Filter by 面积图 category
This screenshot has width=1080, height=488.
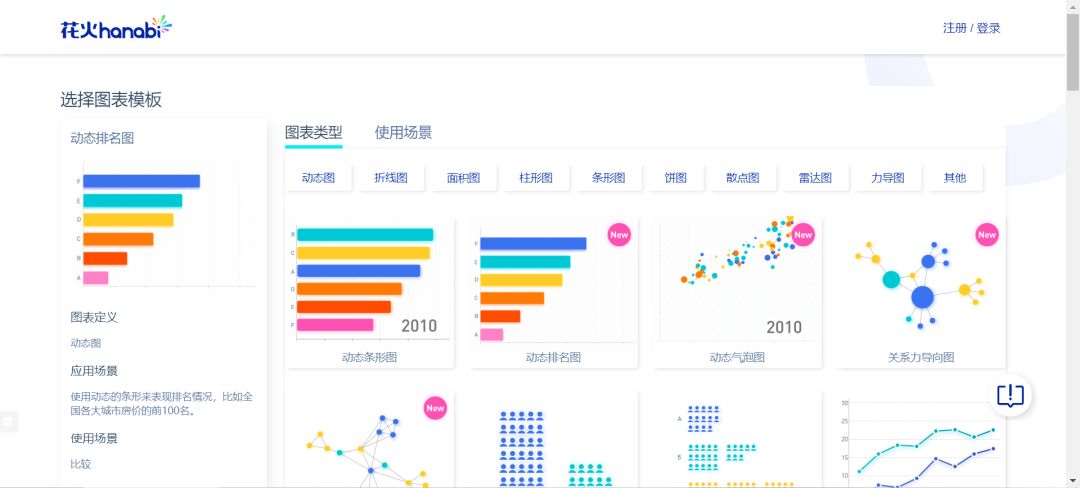pyautogui.click(x=464, y=178)
